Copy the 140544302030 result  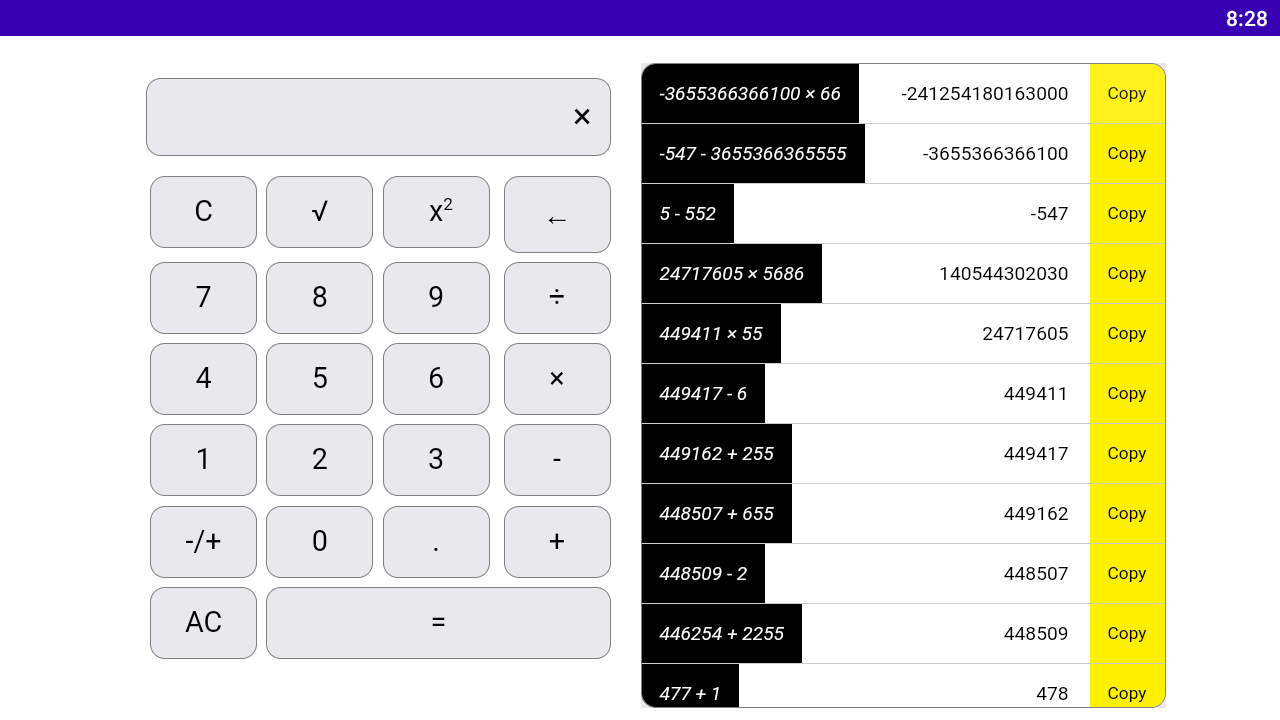pos(1127,273)
